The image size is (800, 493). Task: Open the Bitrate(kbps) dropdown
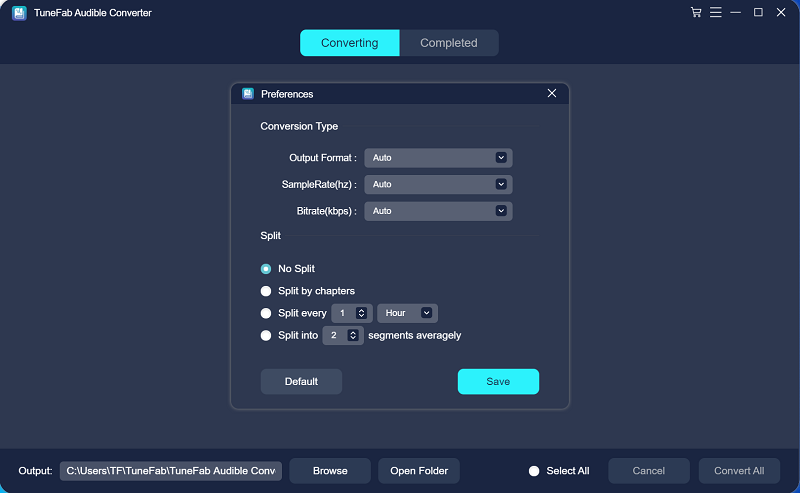[438, 211]
